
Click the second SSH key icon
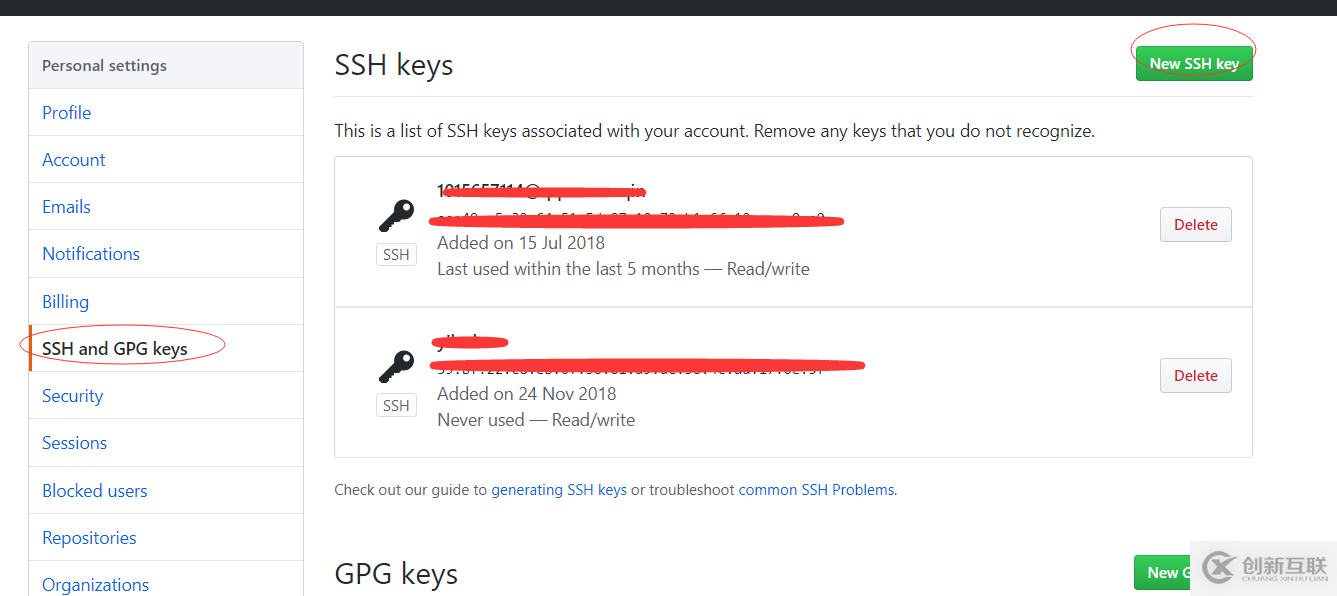[396, 367]
